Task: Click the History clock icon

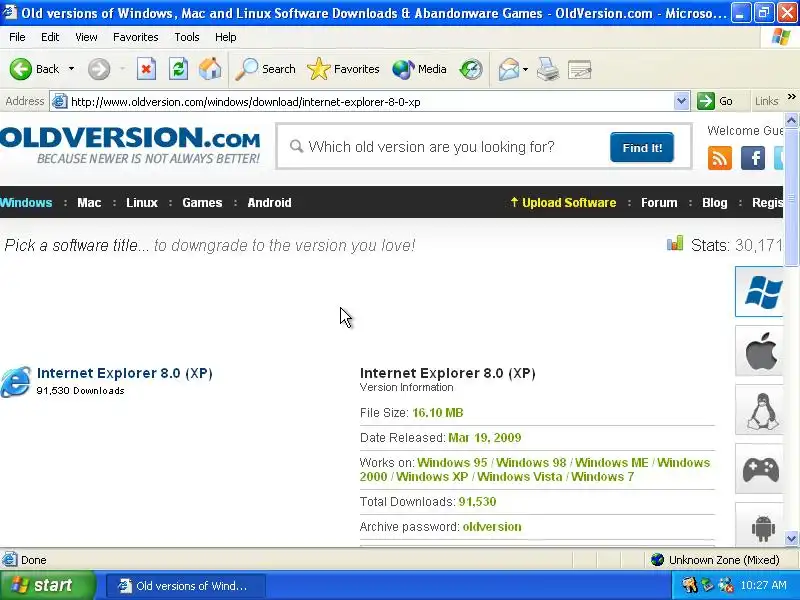Action: coord(470,69)
